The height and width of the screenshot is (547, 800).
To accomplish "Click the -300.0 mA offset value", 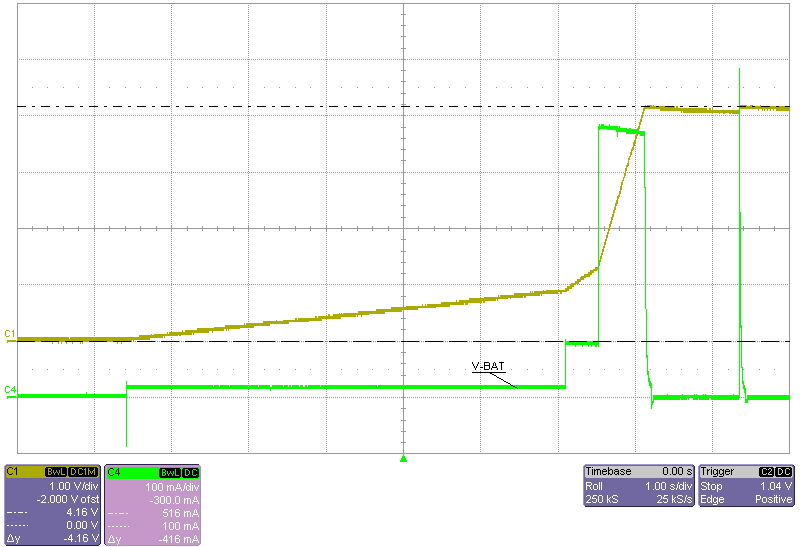I will pos(174,500).
